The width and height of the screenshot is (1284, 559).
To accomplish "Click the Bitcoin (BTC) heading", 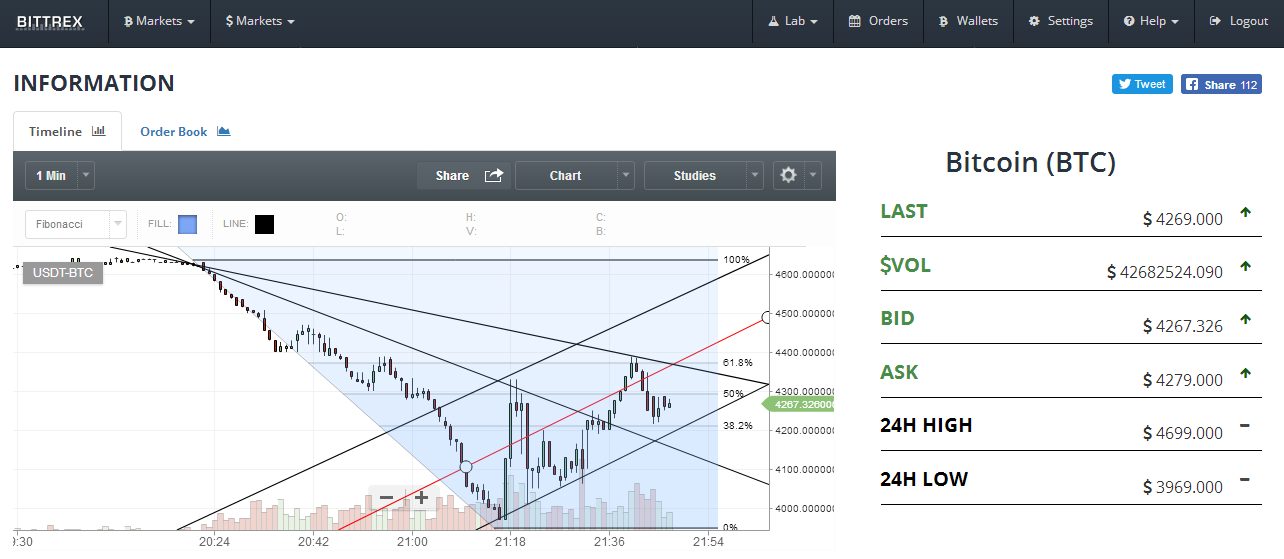I will (1030, 162).
